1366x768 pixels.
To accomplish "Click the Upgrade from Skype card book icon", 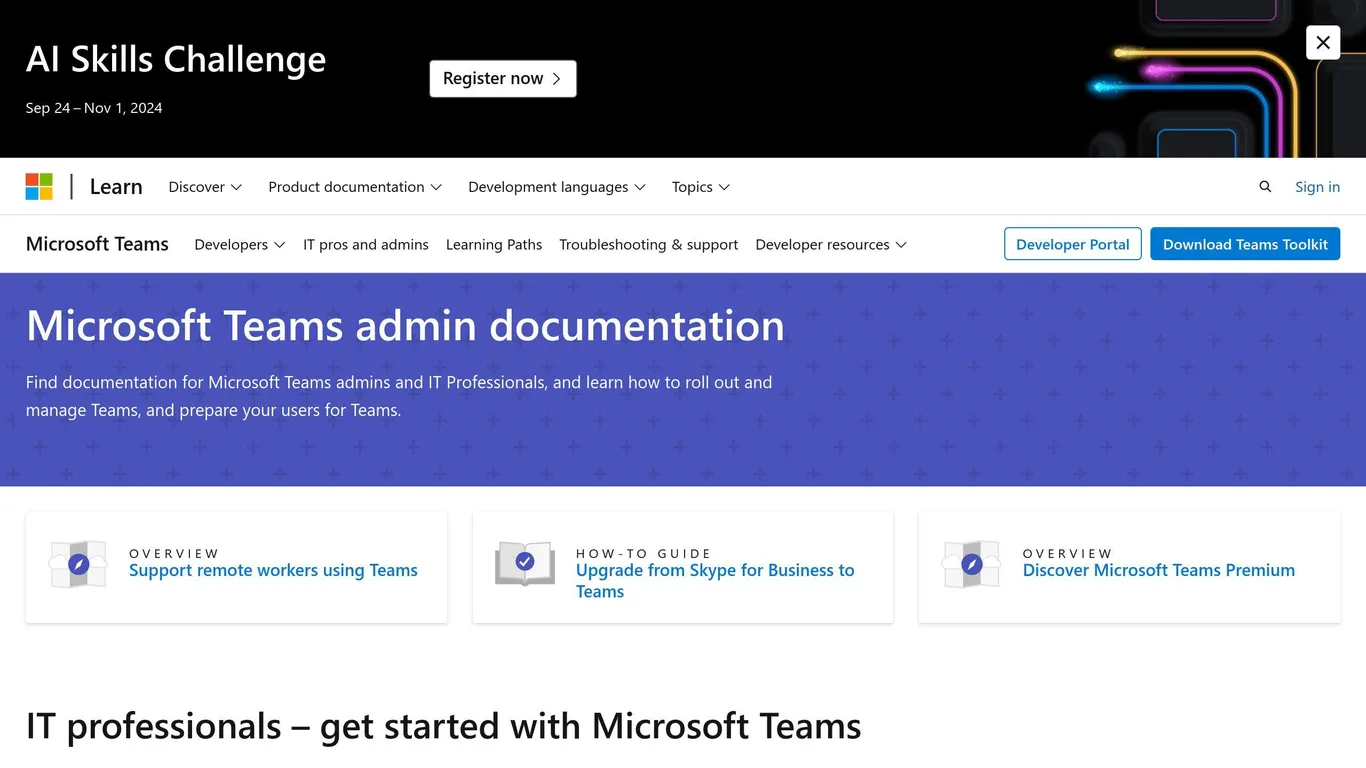I will [525, 564].
